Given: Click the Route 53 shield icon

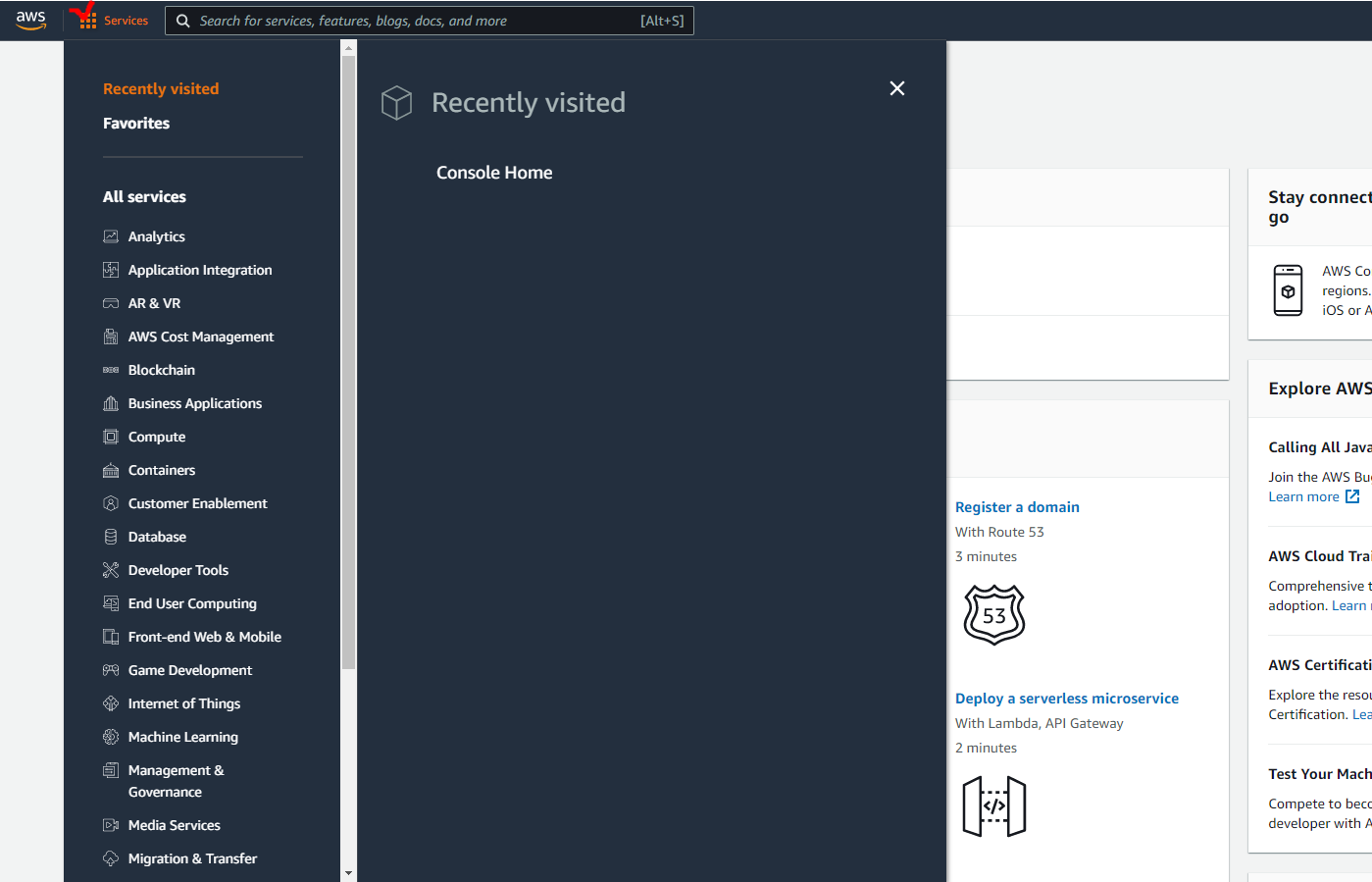Looking at the screenshot, I should click(x=994, y=614).
